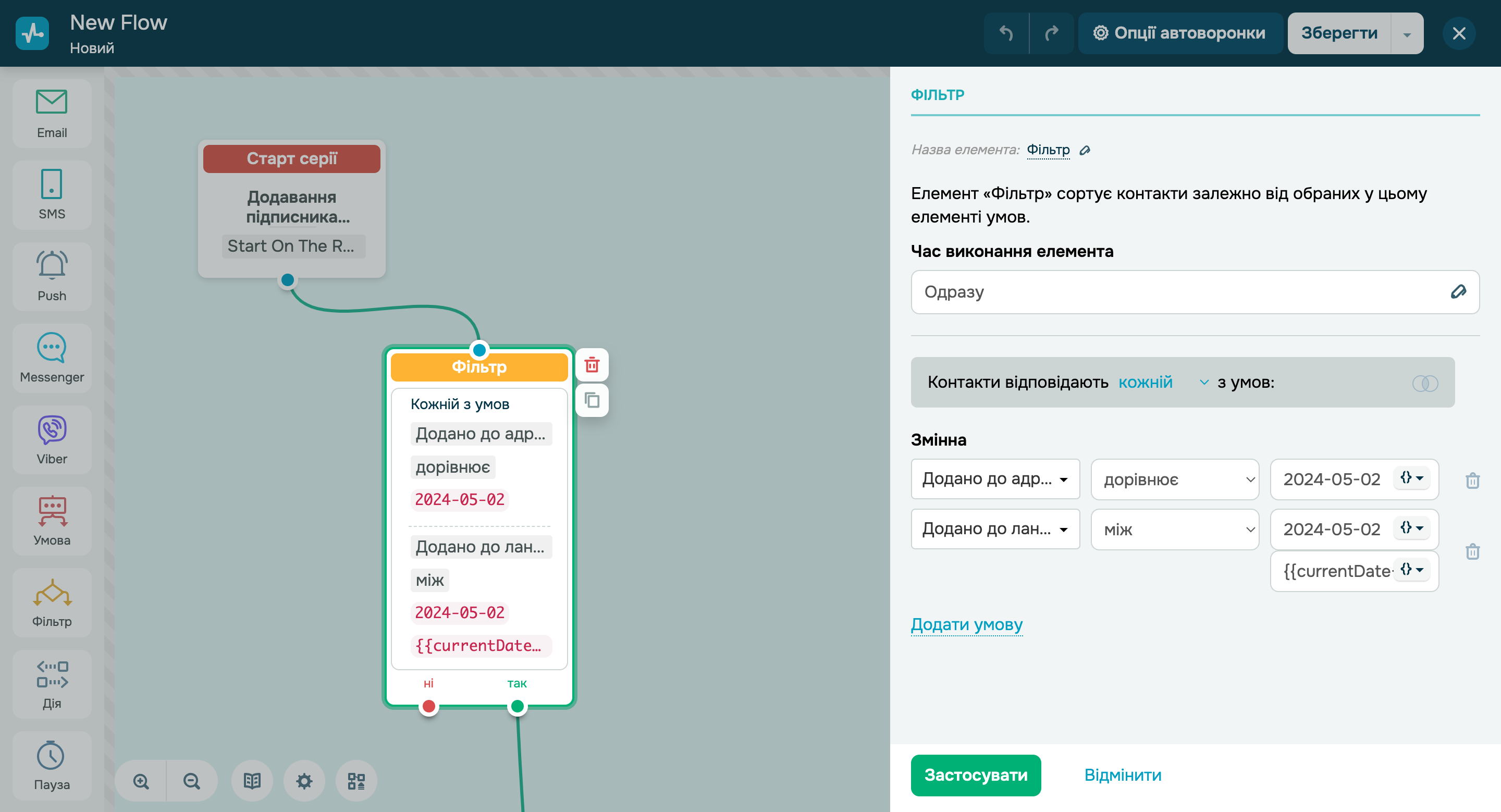1501x812 pixels.
Task: Delete the first condition row
Action: click(x=1472, y=481)
